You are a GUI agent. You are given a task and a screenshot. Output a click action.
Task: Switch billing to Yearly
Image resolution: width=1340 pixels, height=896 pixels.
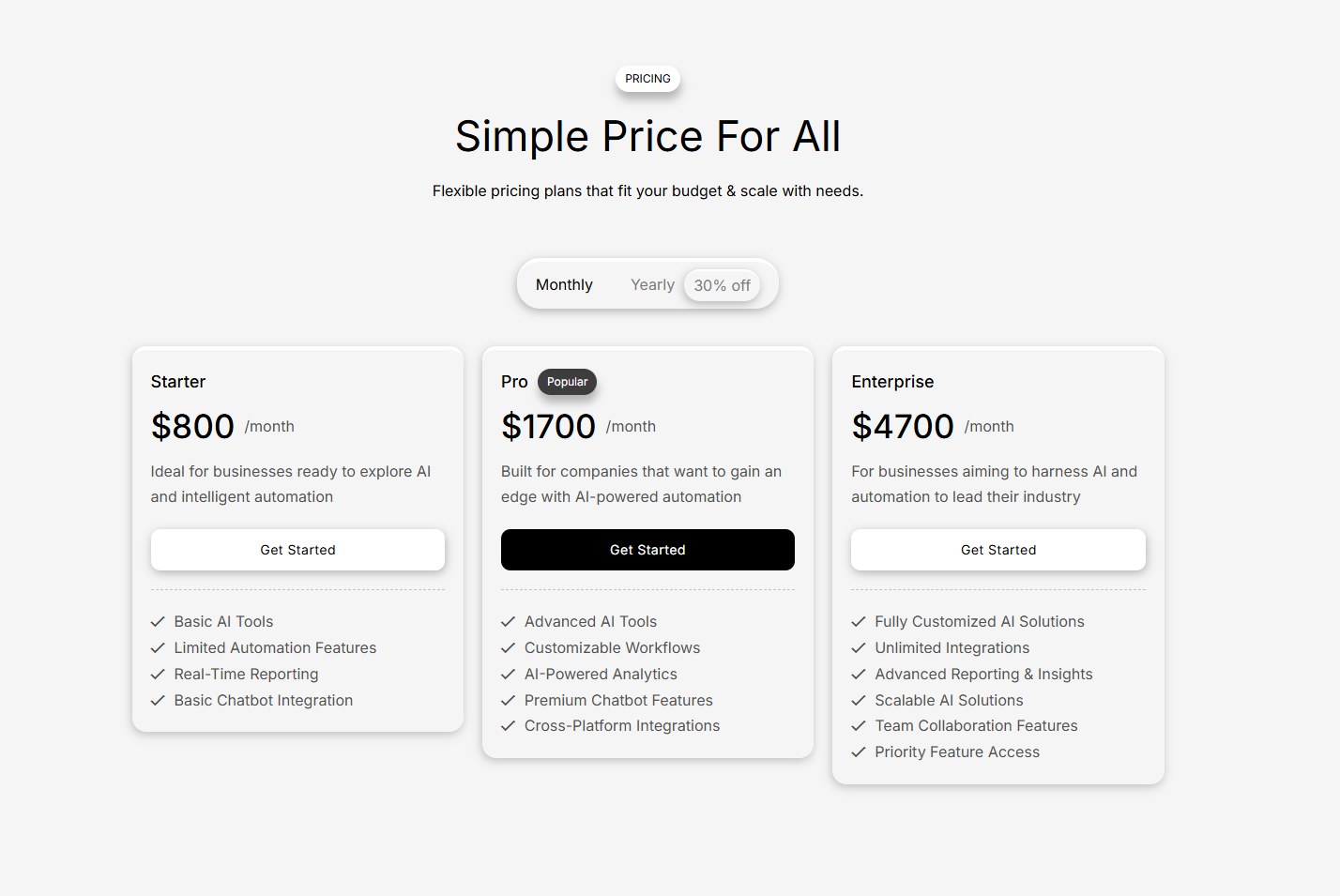pyautogui.click(x=652, y=284)
